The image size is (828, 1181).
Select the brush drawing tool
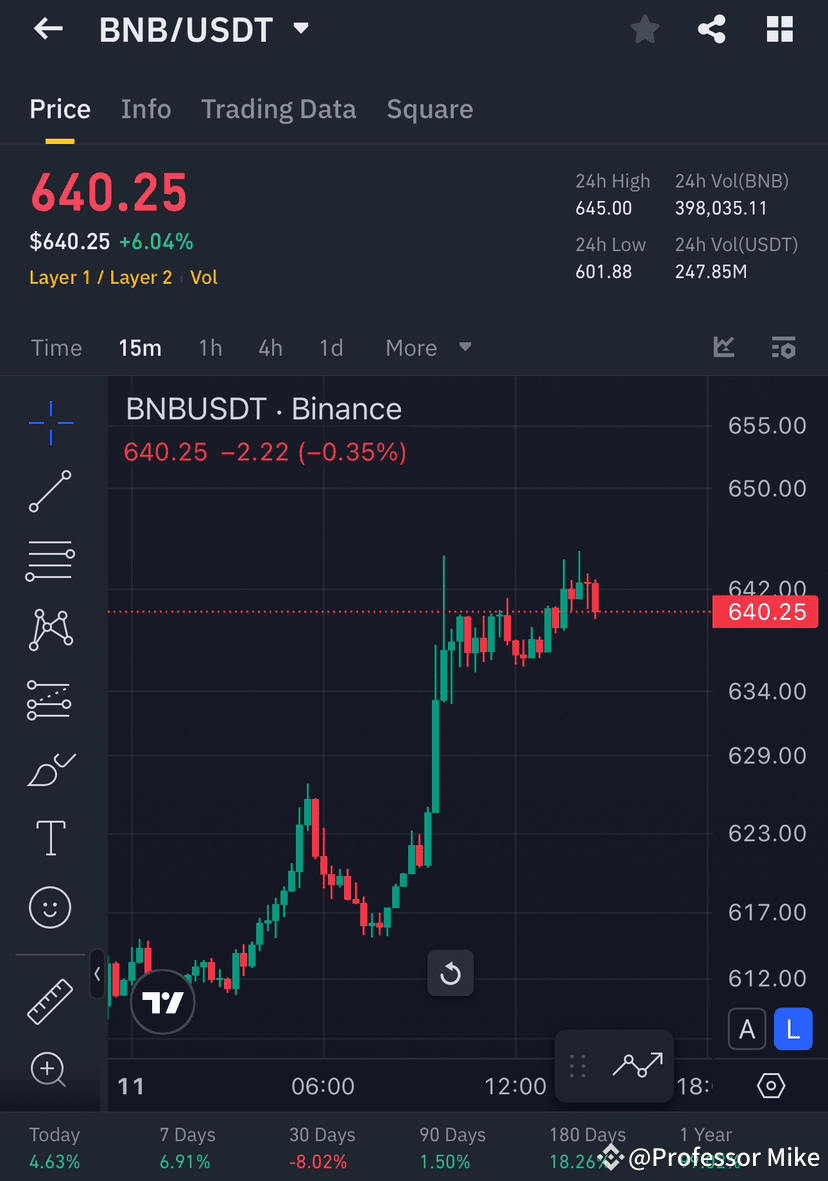coord(50,770)
